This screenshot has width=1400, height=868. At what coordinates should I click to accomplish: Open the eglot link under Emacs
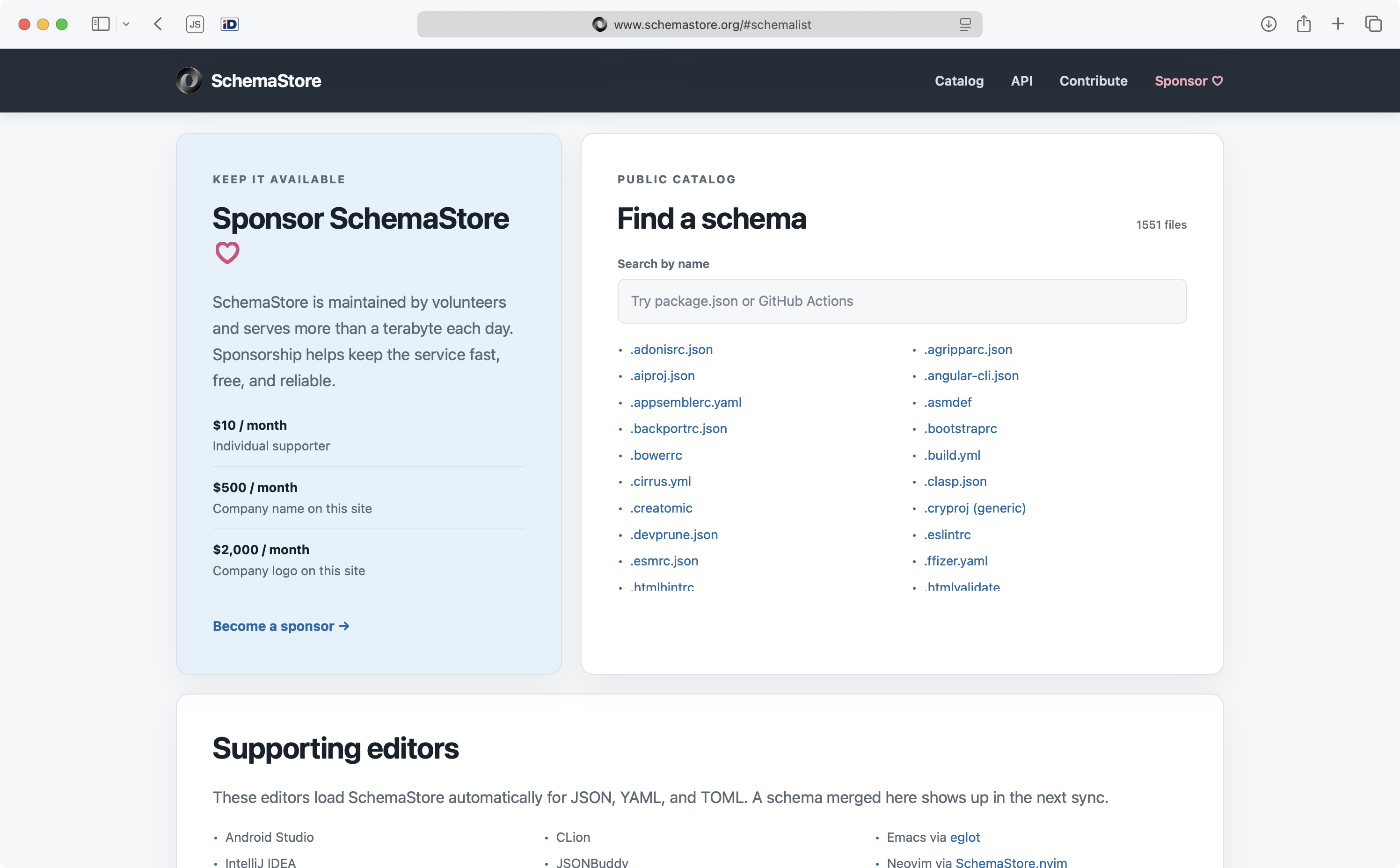point(965,838)
